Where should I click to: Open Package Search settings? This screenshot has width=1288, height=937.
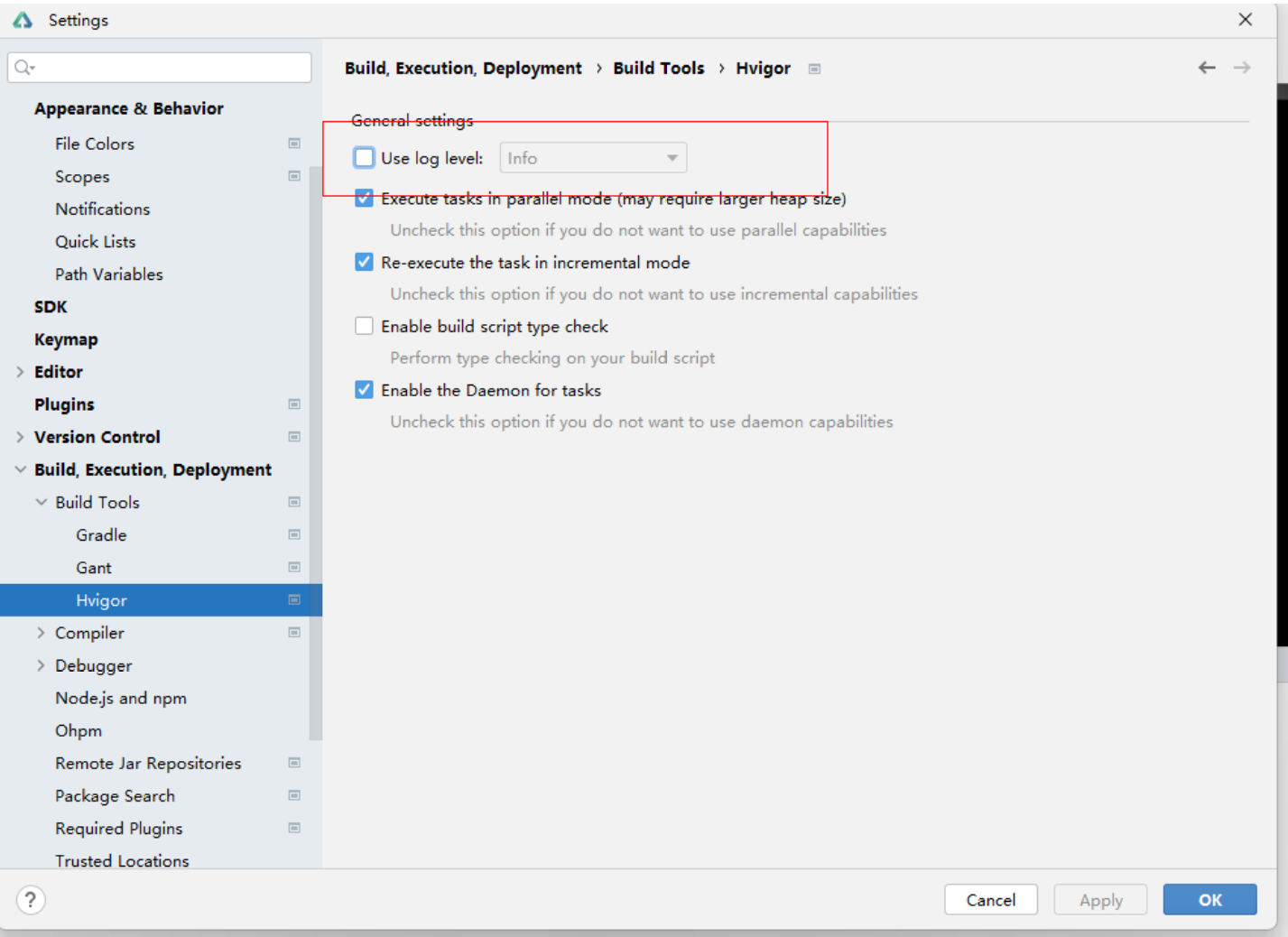pos(116,795)
